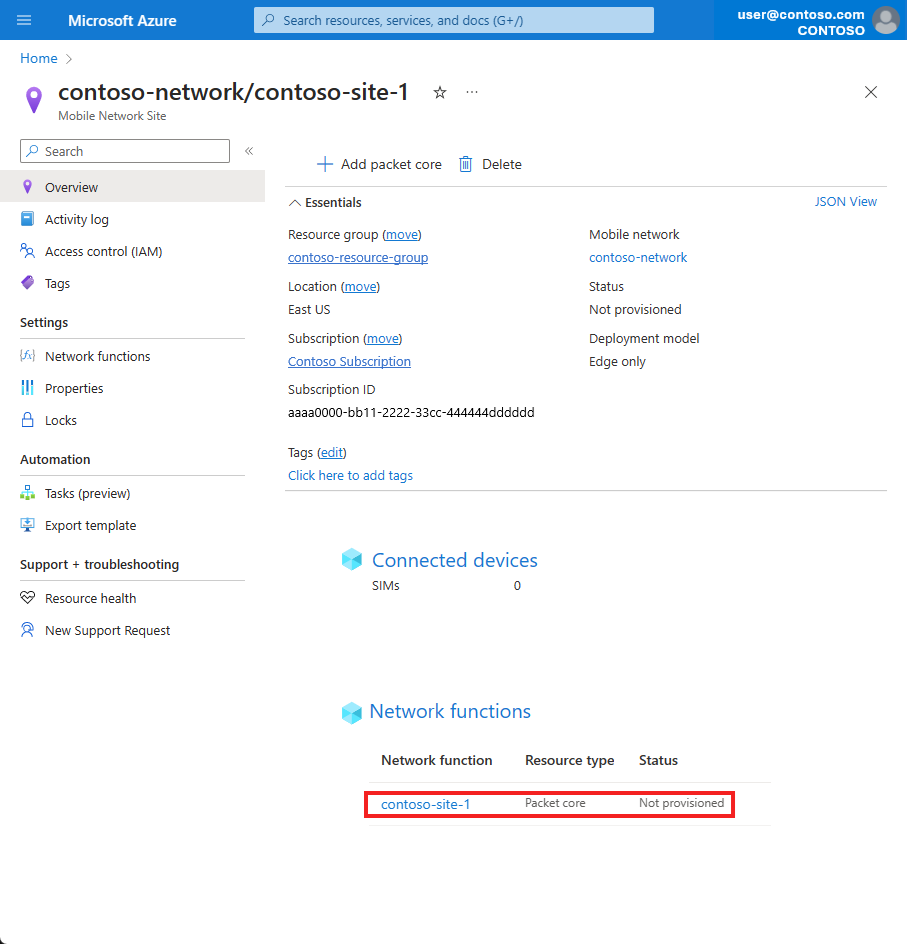Viewport: 907px width, 944px height.
Task: Click user@contoso.com account label
Action: pyautogui.click(x=800, y=14)
